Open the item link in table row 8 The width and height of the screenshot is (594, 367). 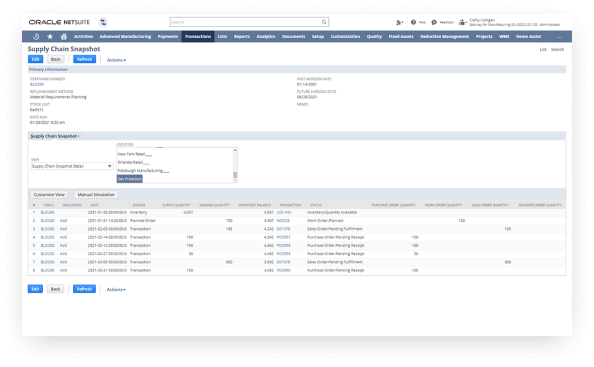(48, 271)
